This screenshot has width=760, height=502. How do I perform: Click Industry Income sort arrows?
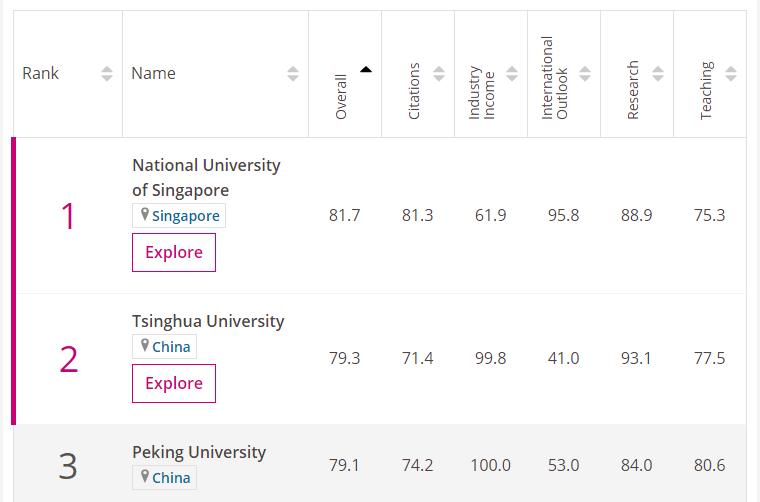(512, 74)
